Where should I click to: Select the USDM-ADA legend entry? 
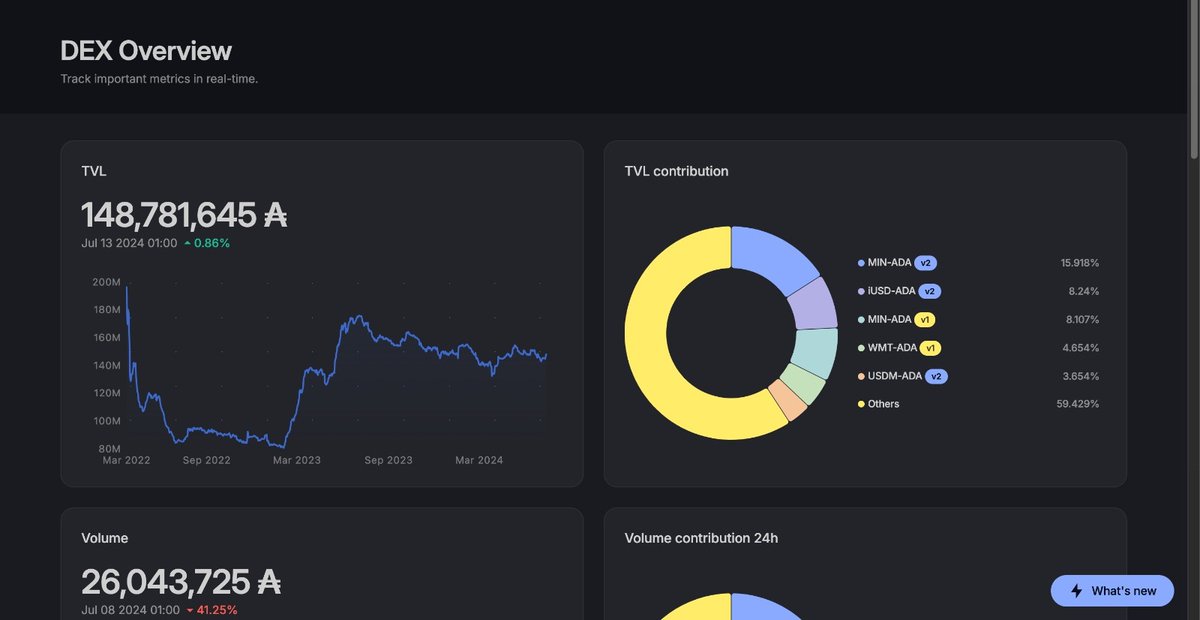[902, 376]
